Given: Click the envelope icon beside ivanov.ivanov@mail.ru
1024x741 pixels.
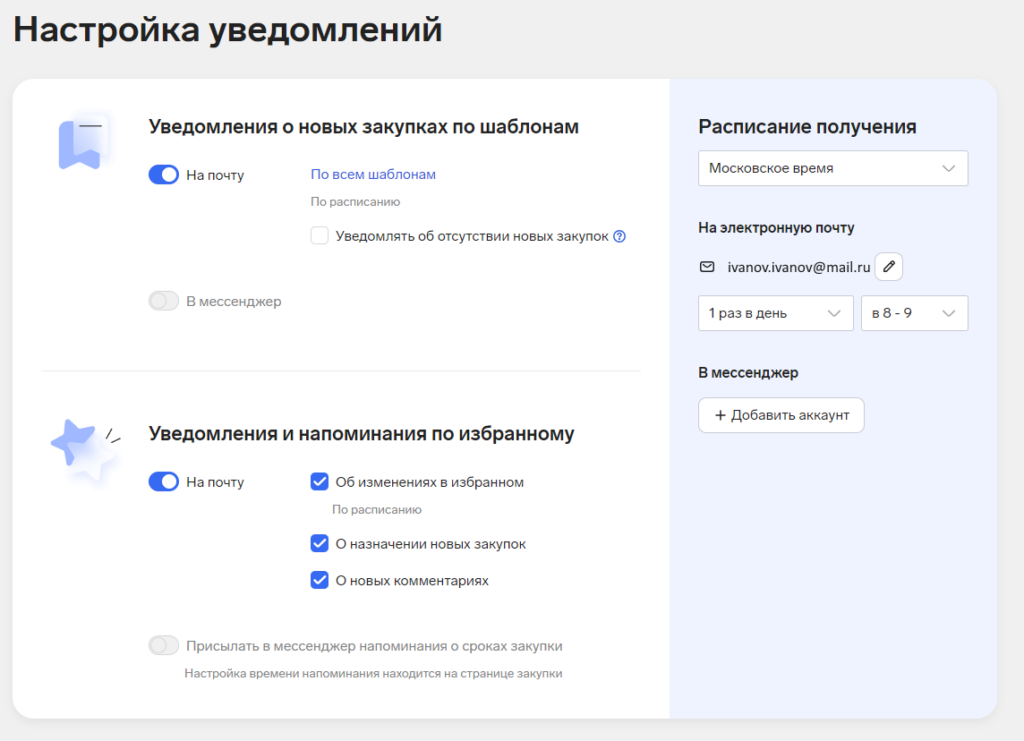Looking at the screenshot, I should pos(707,267).
